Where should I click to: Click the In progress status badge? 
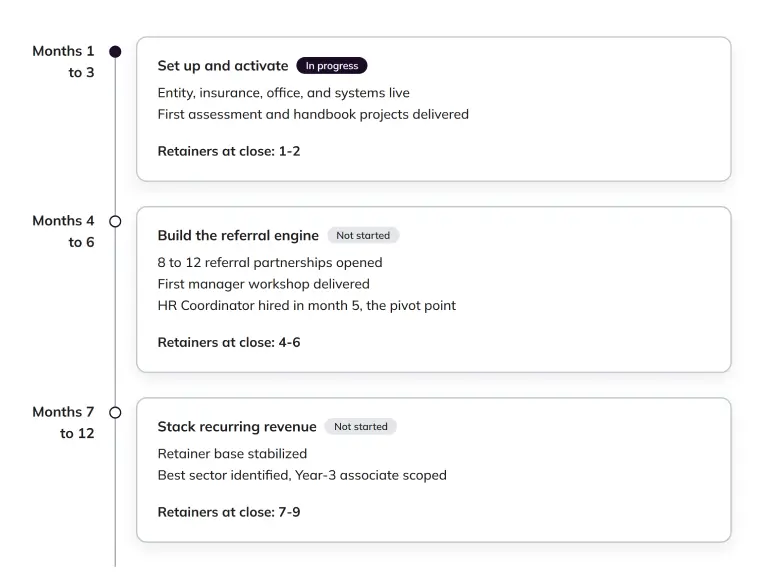click(x=332, y=65)
